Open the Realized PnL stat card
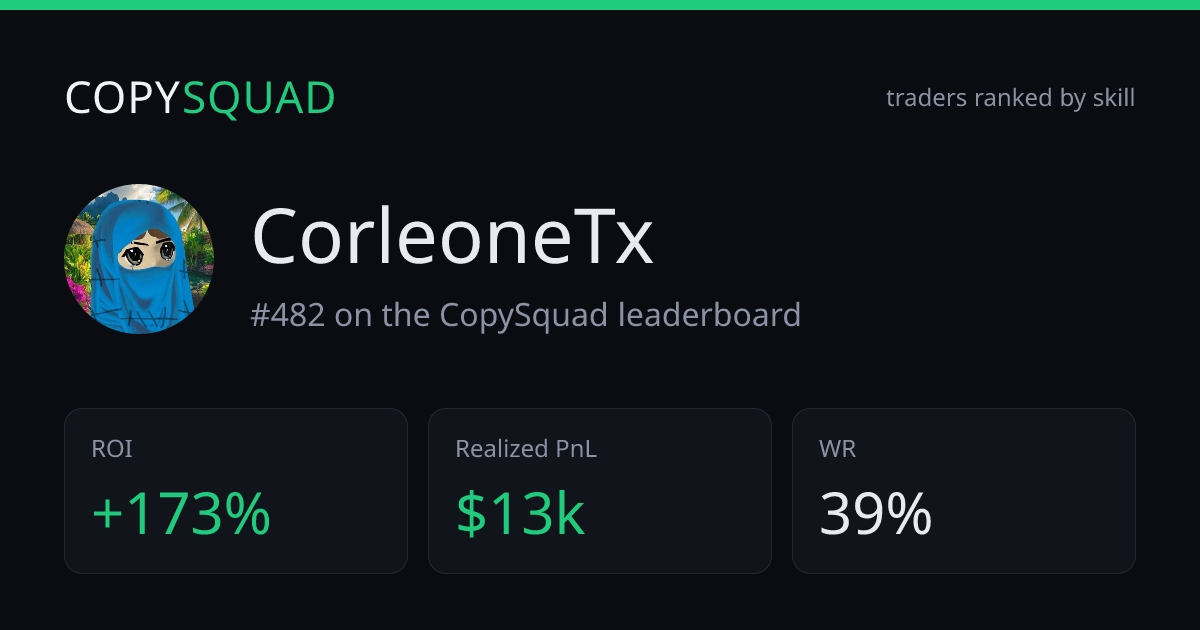The width and height of the screenshot is (1200, 630). coord(600,491)
